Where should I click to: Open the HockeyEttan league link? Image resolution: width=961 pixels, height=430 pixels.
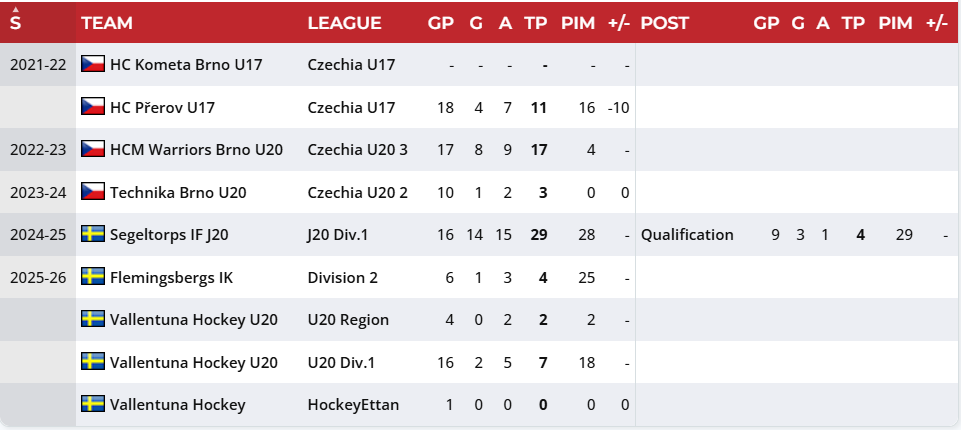point(353,405)
